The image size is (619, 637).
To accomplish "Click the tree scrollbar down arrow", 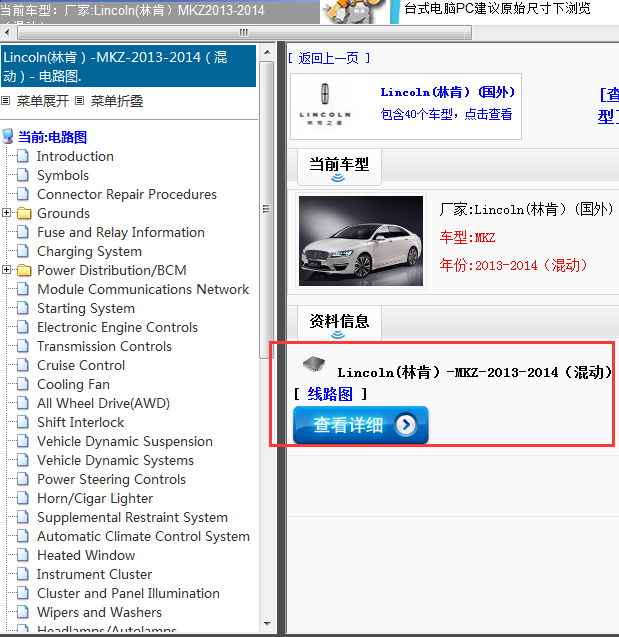I will tap(267, 623).
